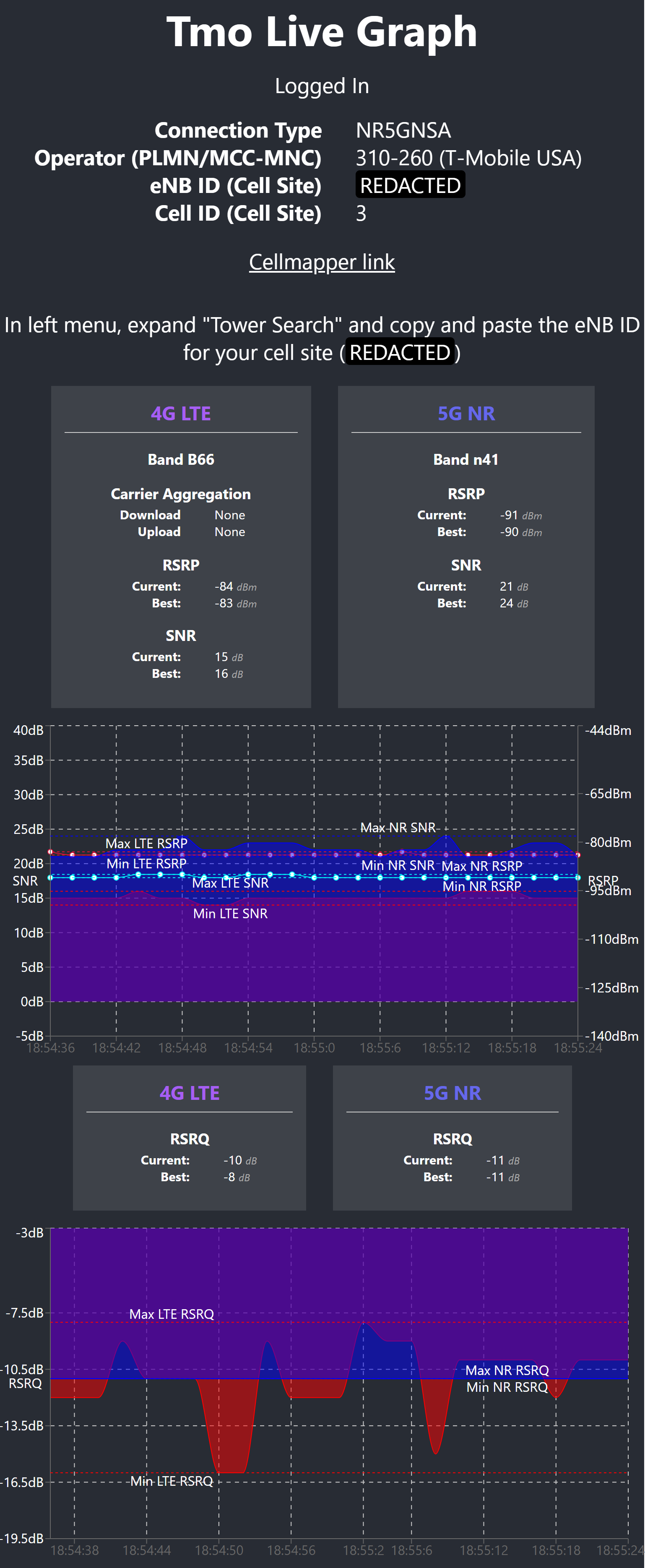
Task: Click the LTE RSRQ best value -8 dB
Action: click(237, 1177)
